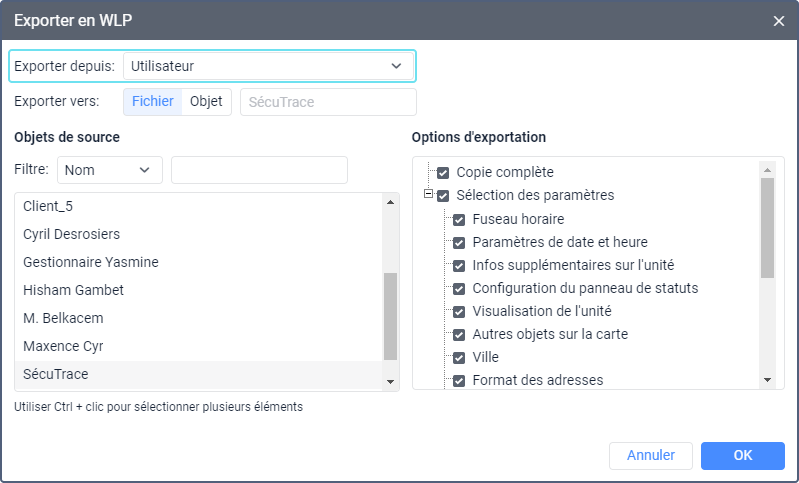799x483 pixels.
Task: Switch to the Fichier export target
Action: tap(153, 101)
